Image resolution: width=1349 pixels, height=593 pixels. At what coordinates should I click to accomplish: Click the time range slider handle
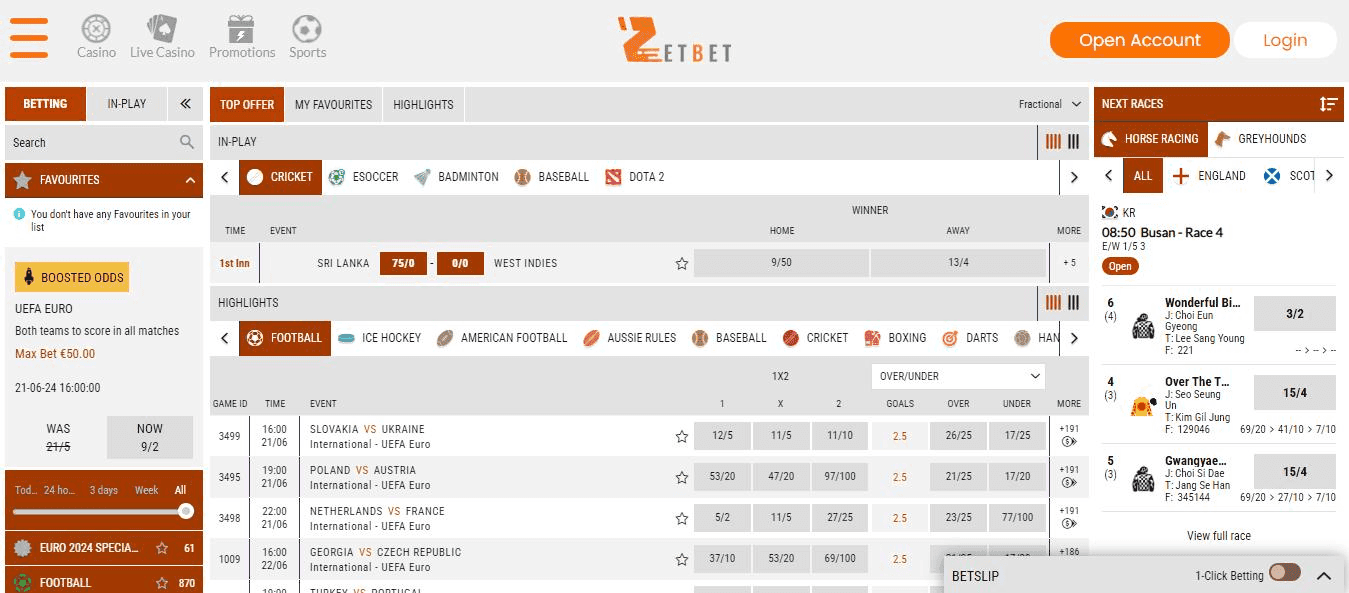click(186, 511)
